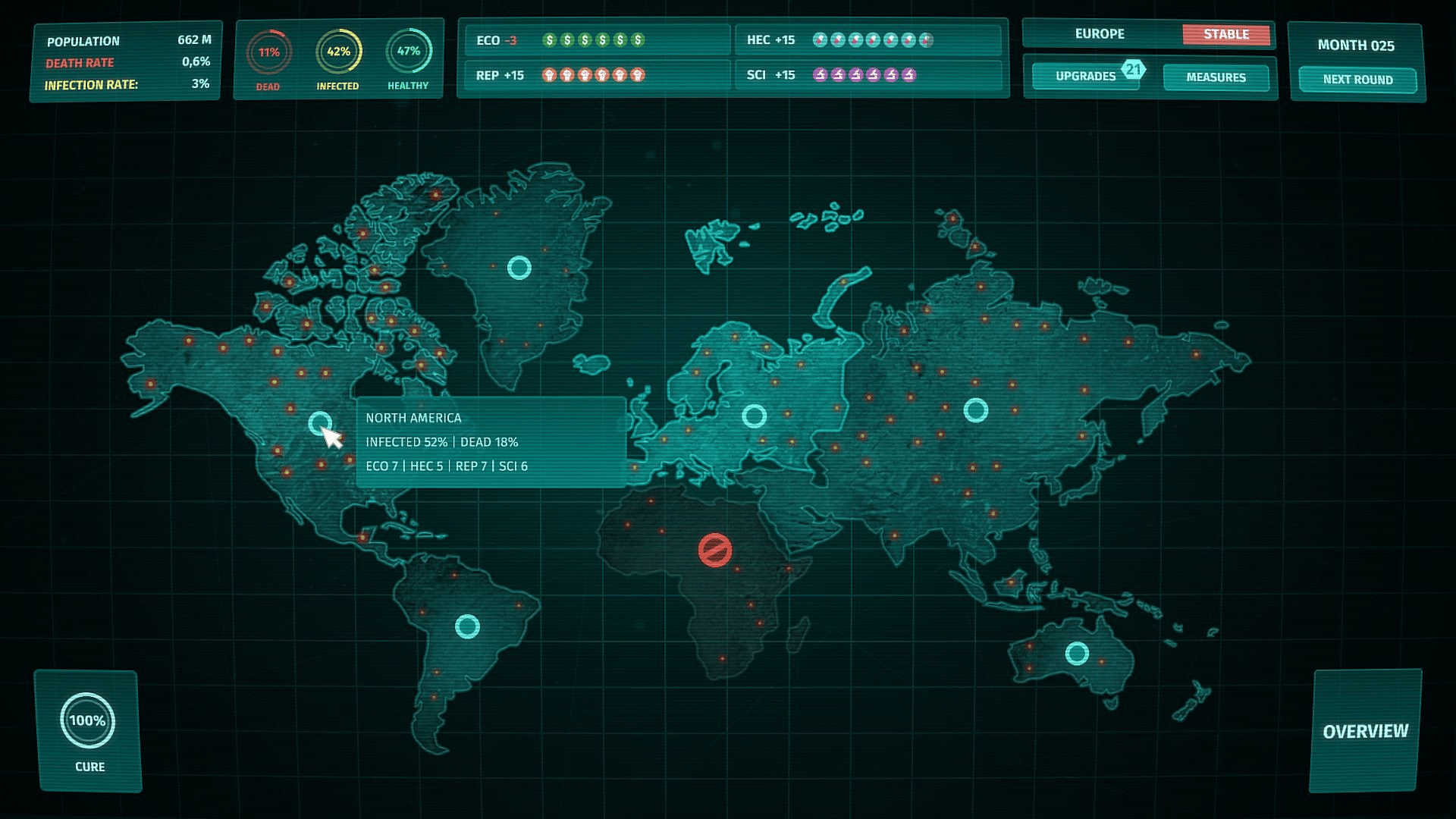Open the Upgrades menu
The image size is (1456, 819).
pos(1084,77)
